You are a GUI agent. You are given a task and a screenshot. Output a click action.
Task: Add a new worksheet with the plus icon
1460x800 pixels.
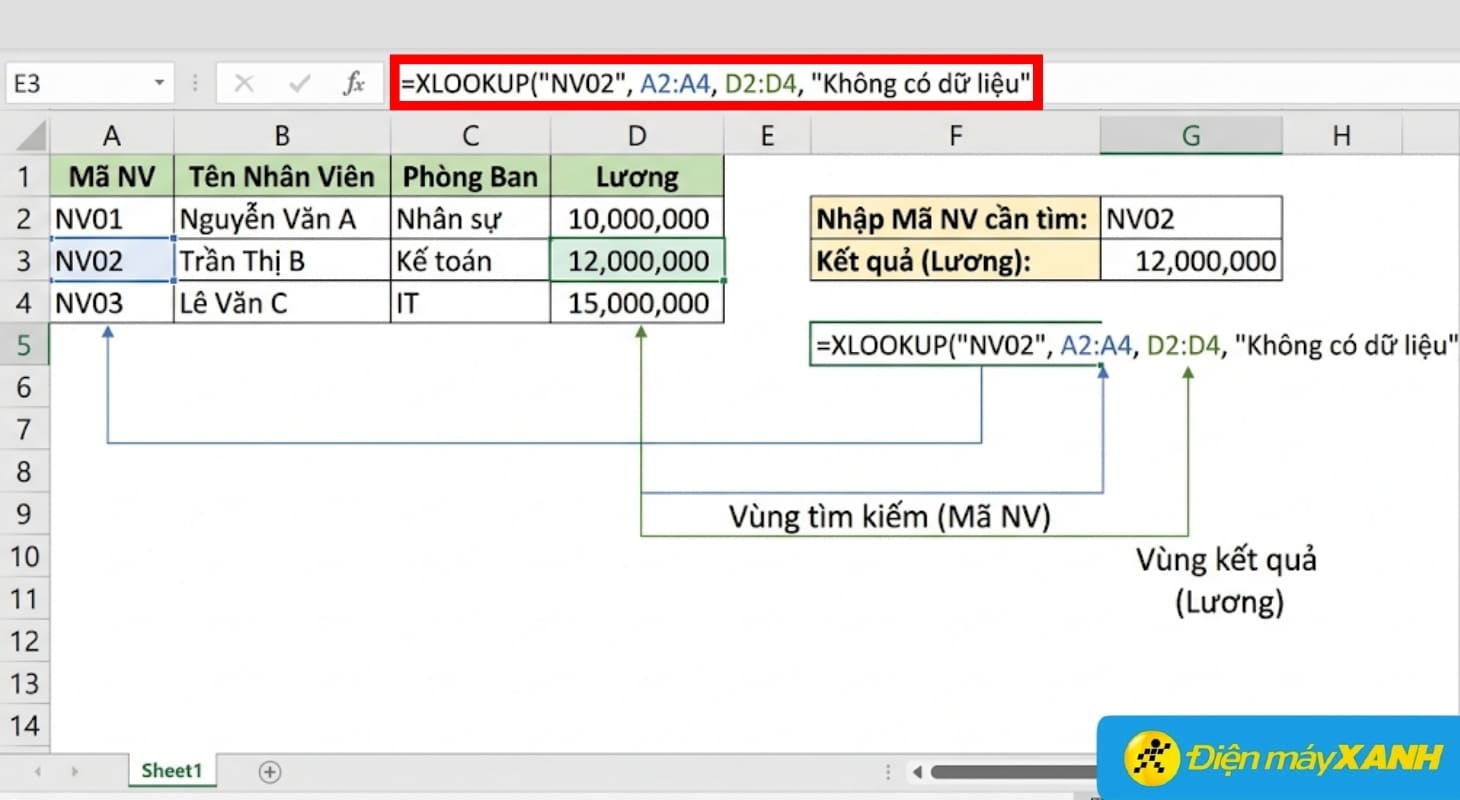(x=265, y=770)
